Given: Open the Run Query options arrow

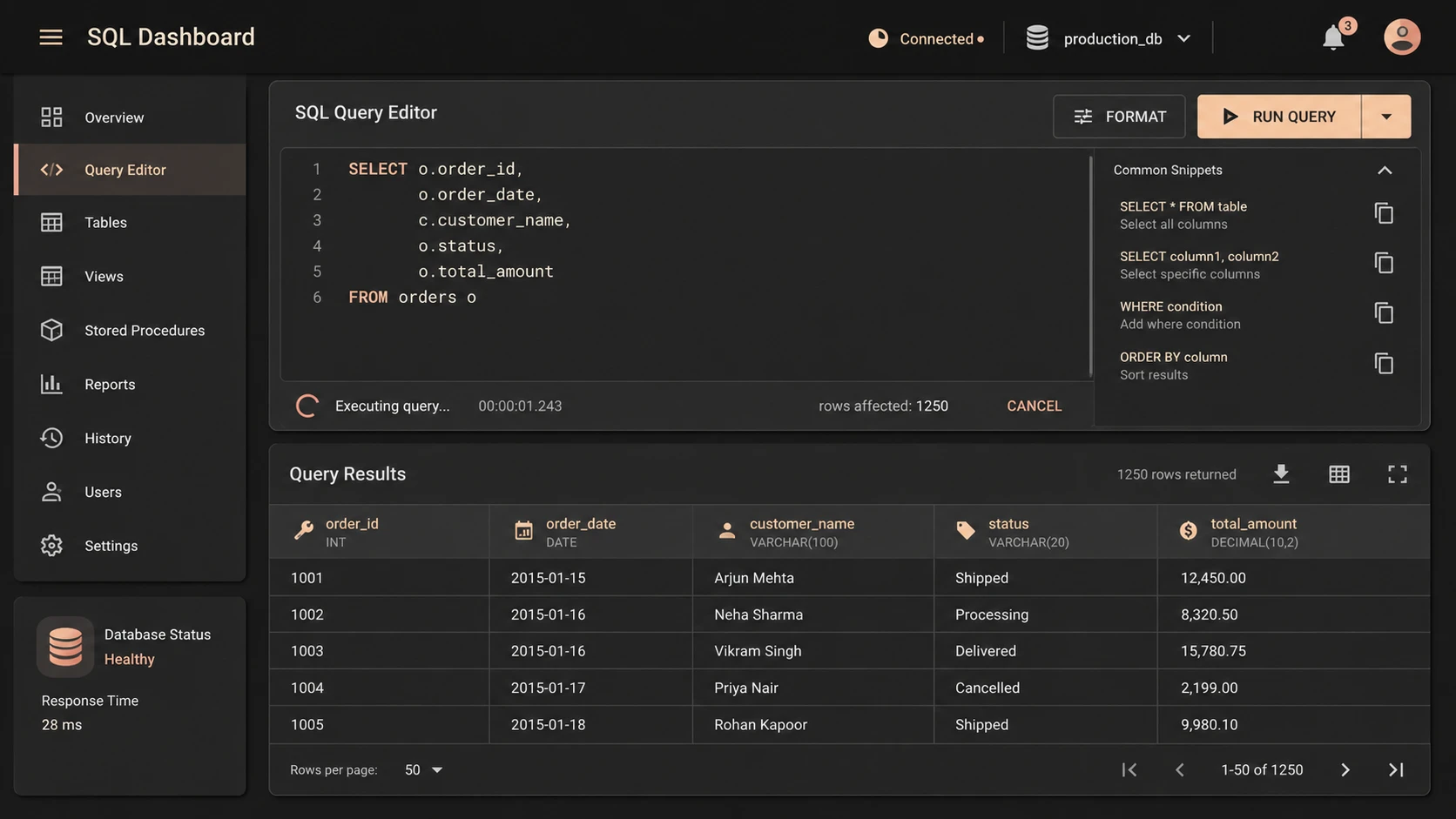Looking at the screenshot, I should (x=1386, y=117).
